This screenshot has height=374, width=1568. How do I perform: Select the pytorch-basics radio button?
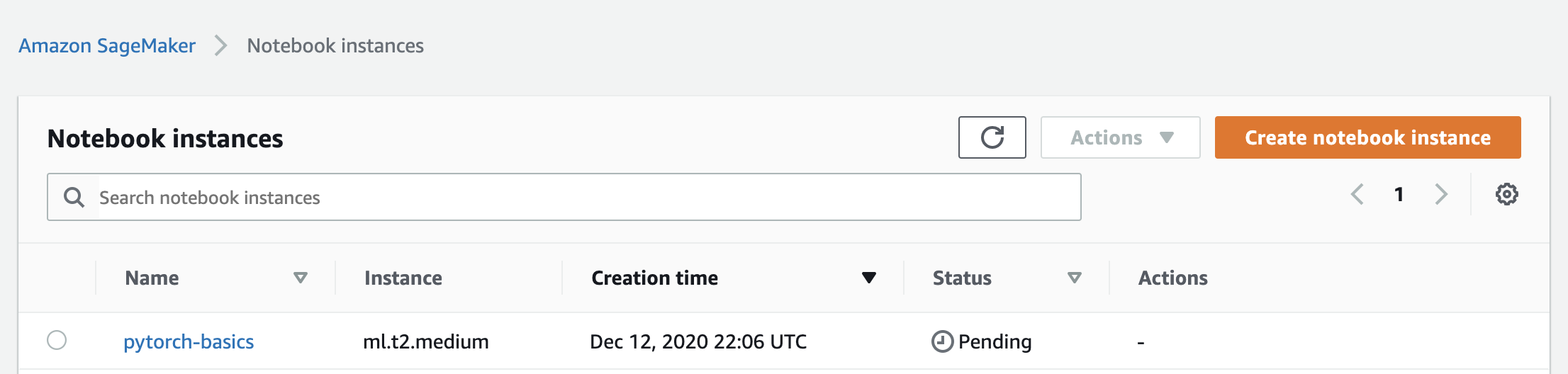[57, 340]
